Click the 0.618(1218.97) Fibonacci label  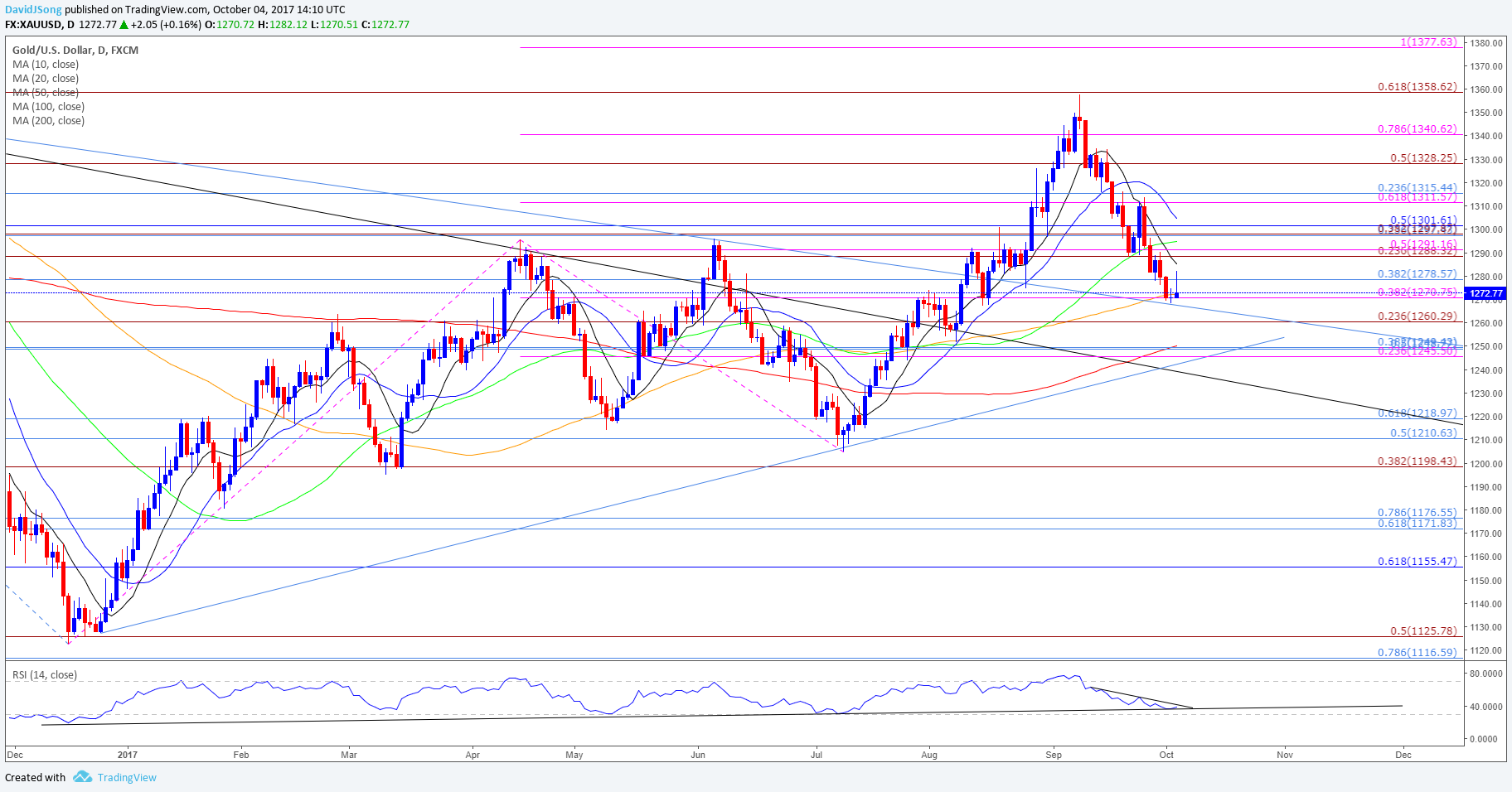(x=1417, y=413)
